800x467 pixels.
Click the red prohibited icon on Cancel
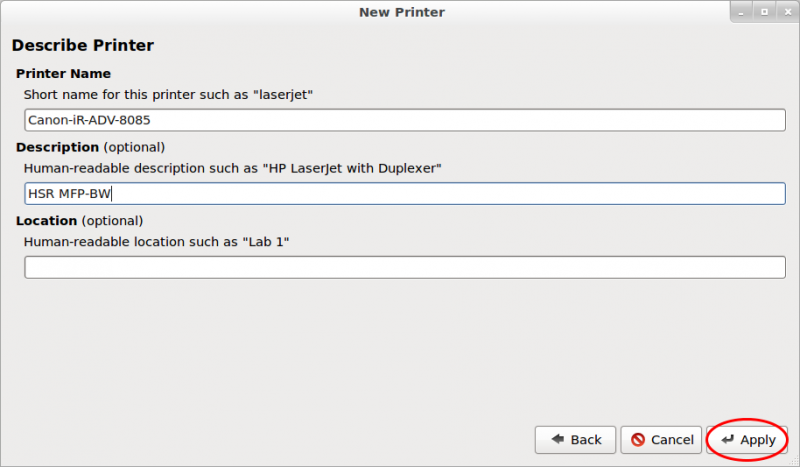(x=638, y=439)
